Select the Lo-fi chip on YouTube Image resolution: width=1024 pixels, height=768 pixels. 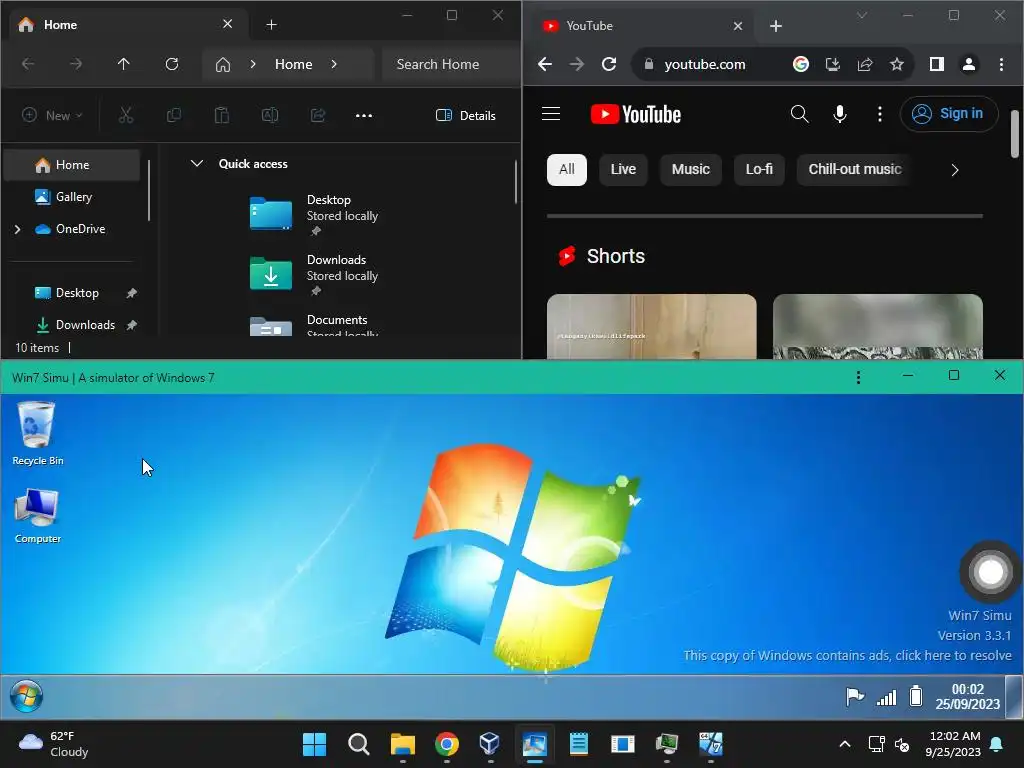click(759, 170)
